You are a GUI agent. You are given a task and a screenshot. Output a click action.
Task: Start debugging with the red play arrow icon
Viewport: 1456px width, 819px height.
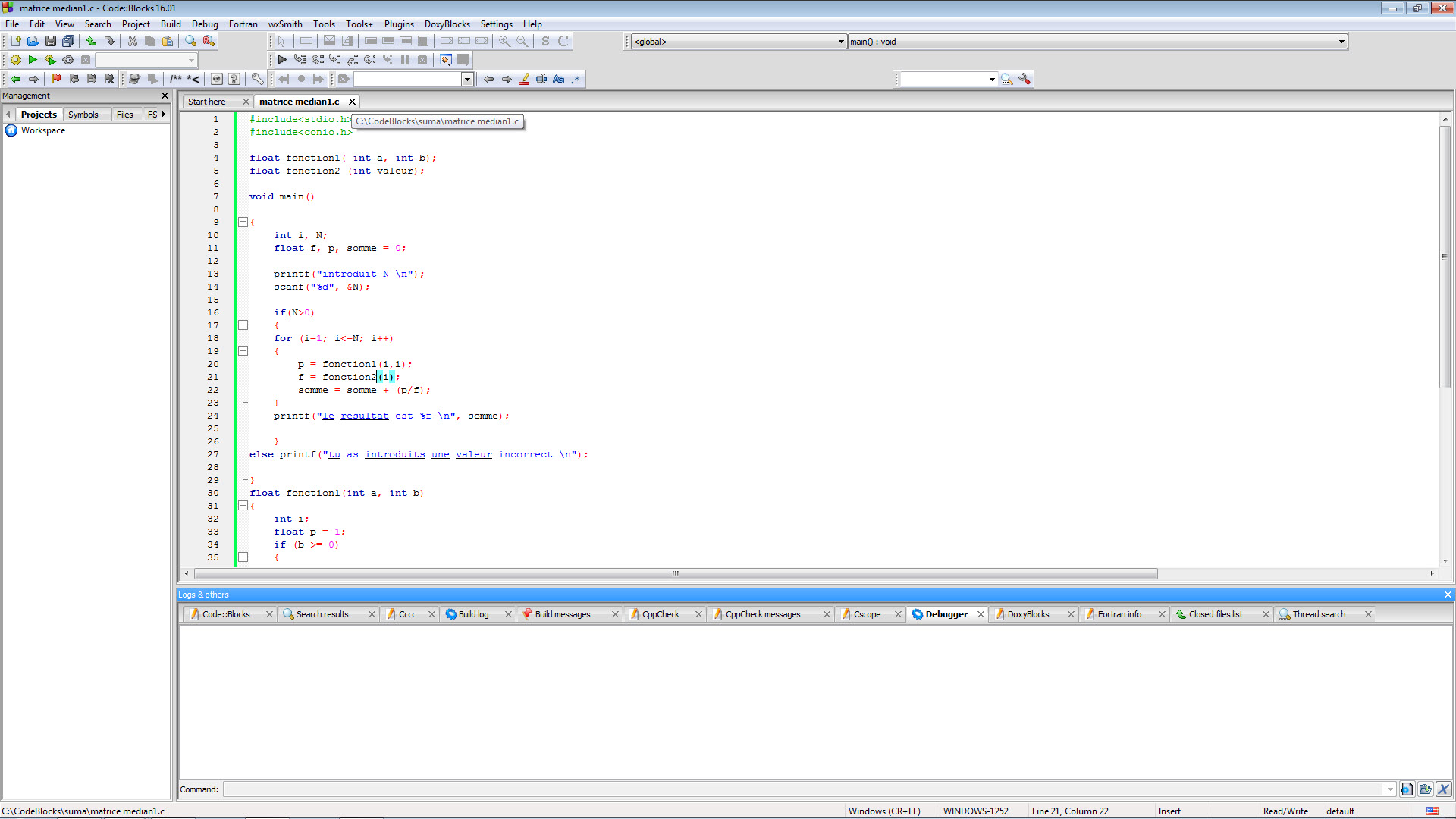(x=282, y=60)
